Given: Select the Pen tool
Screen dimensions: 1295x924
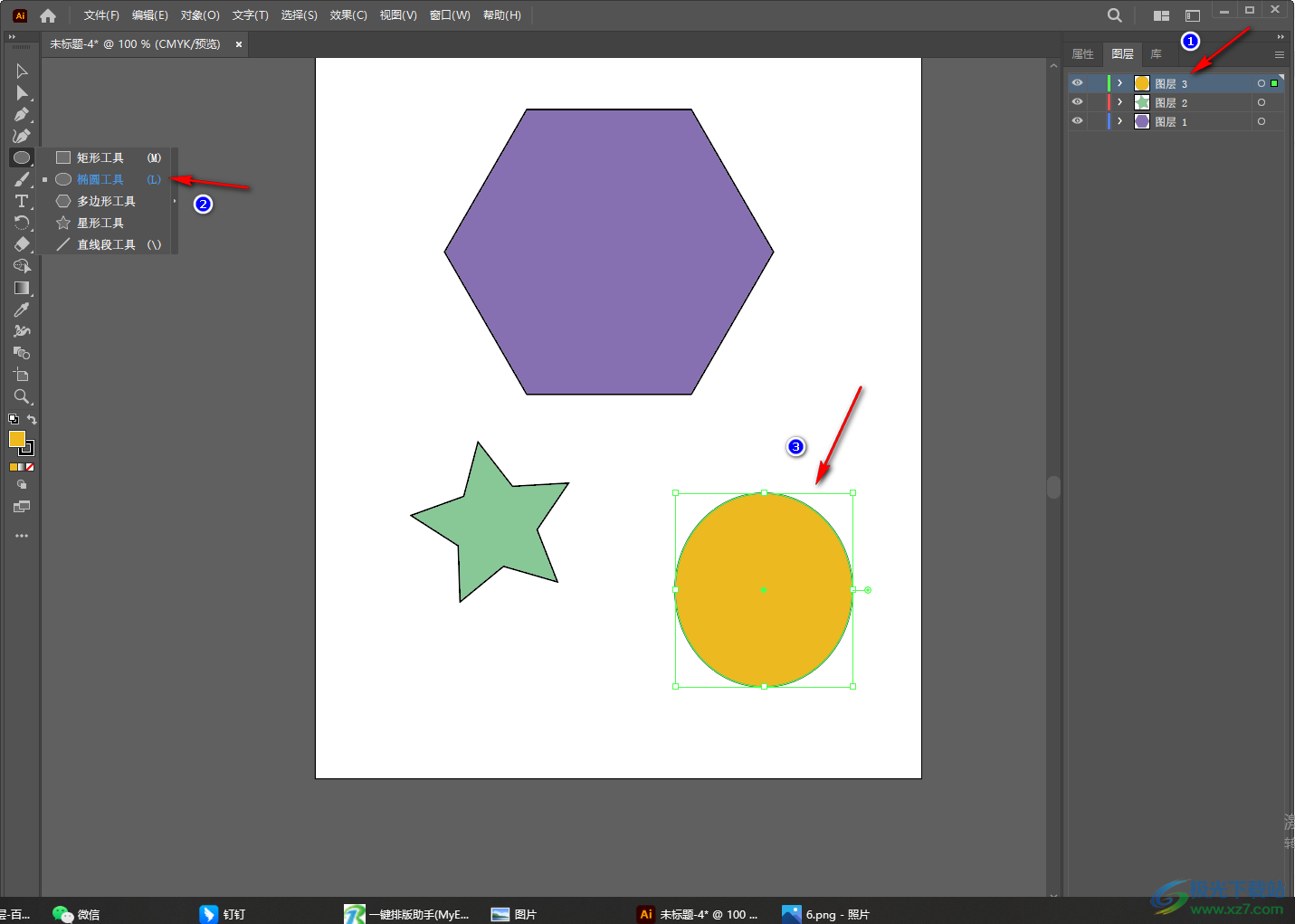Looking at the screenshot, I should click(22, 114).
